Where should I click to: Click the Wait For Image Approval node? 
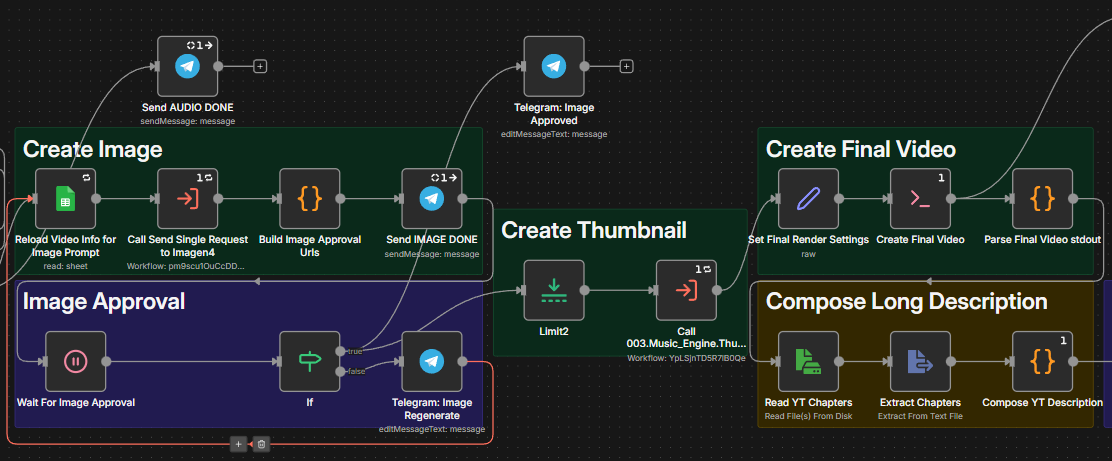tap(75, 361)
